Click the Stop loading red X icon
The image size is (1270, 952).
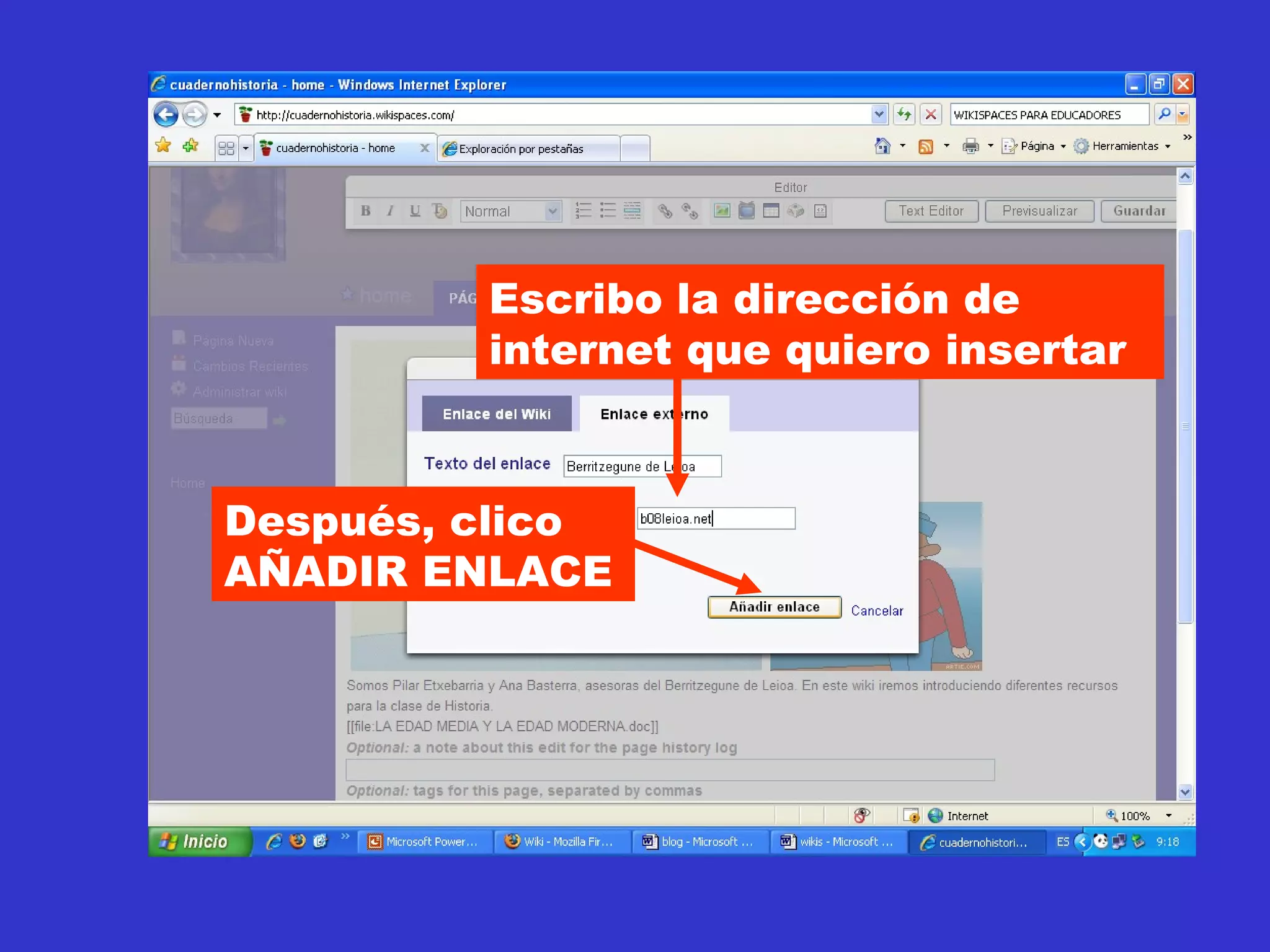tap(930, 115)
